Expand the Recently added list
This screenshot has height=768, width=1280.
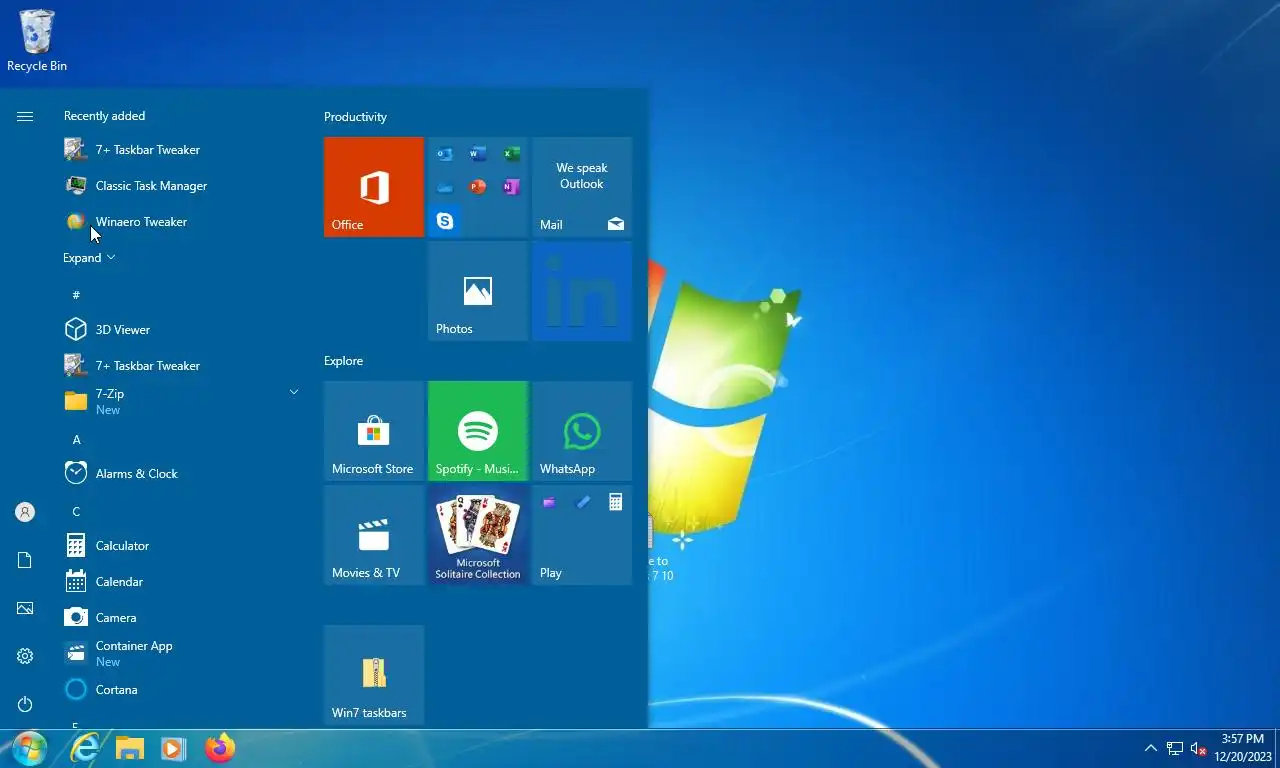[x=89, y=258]
